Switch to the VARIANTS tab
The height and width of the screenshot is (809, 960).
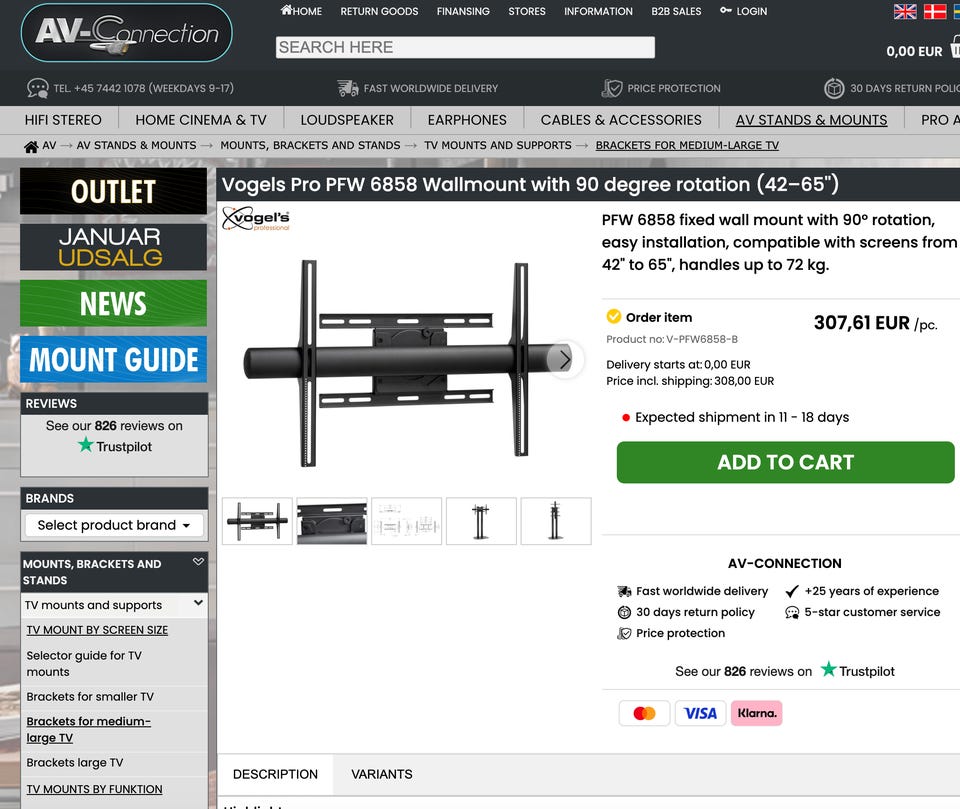[381, 774]
